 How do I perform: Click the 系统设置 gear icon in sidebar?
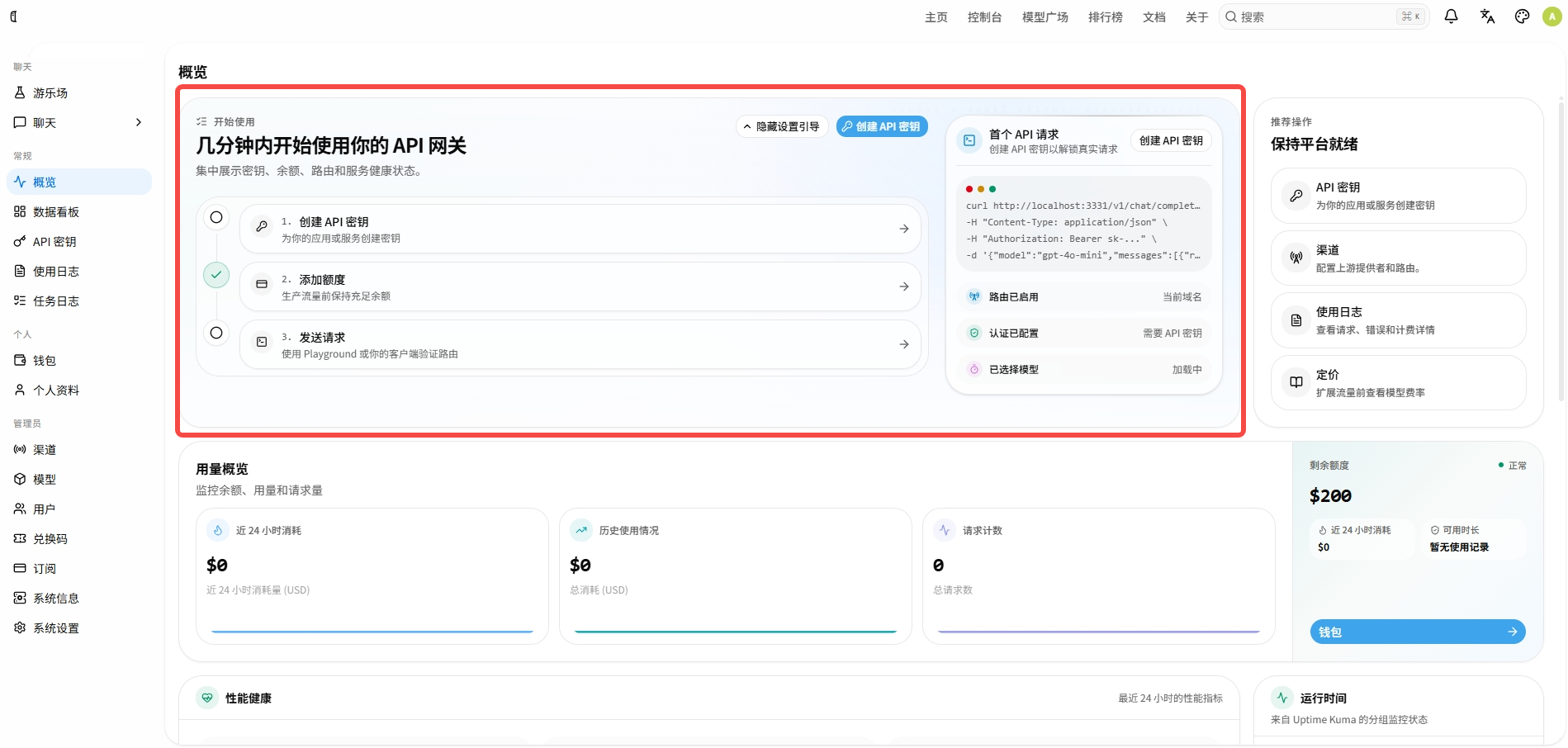tap(20, 627)
